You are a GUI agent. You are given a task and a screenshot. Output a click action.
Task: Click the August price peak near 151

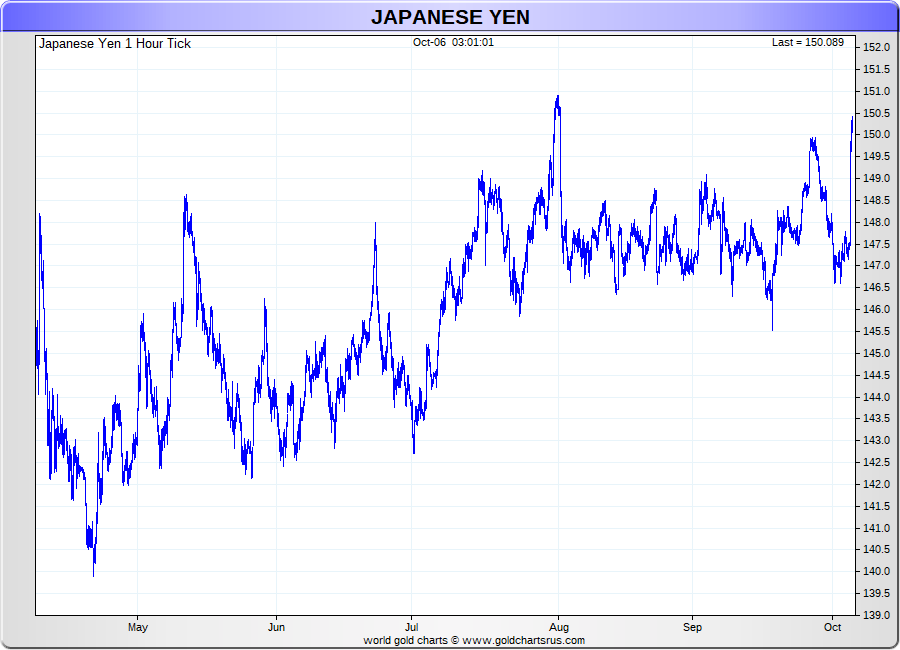pos(557,97)
